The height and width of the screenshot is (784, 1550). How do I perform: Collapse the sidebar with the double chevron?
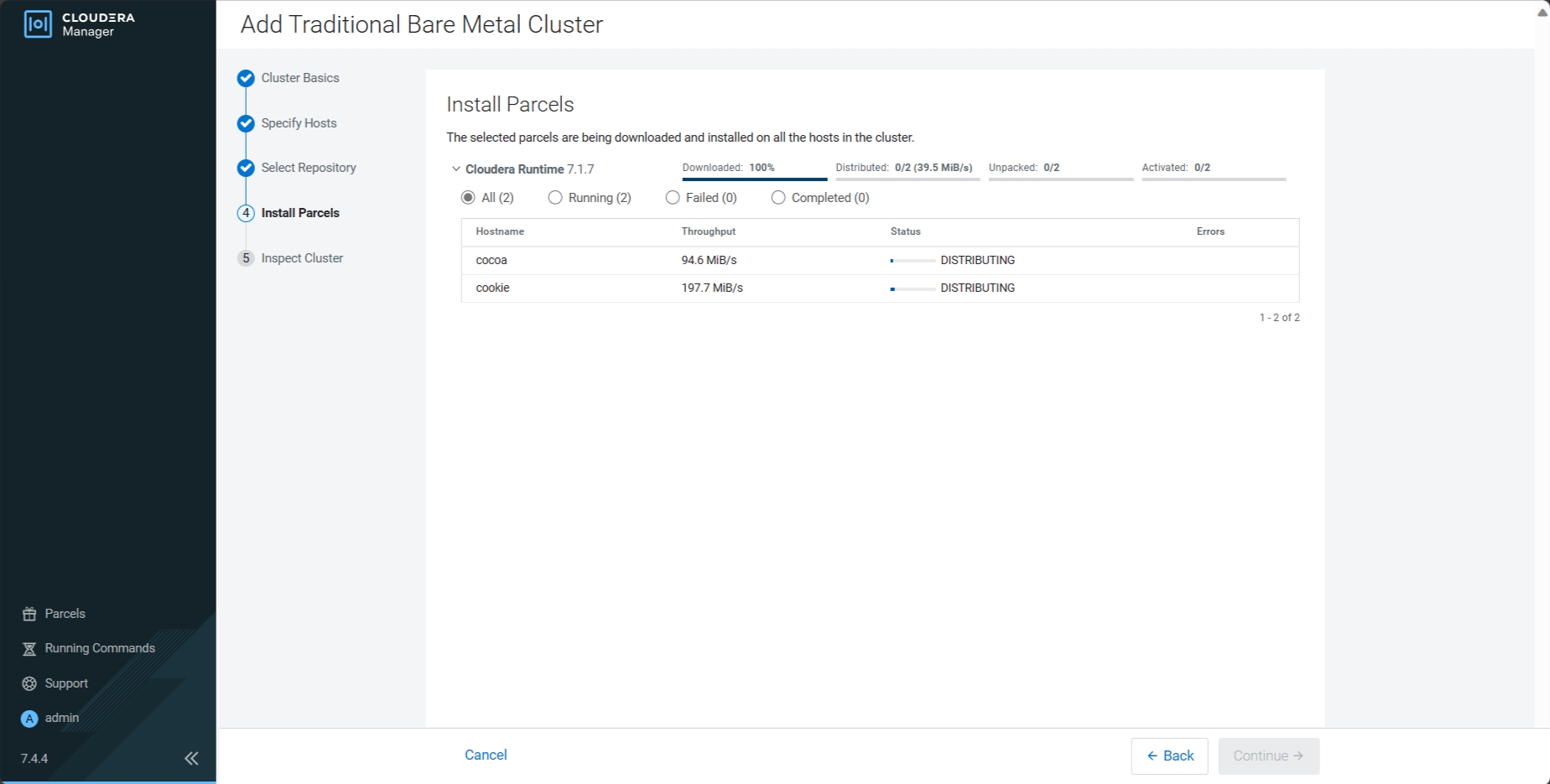(x=191, y=759)
